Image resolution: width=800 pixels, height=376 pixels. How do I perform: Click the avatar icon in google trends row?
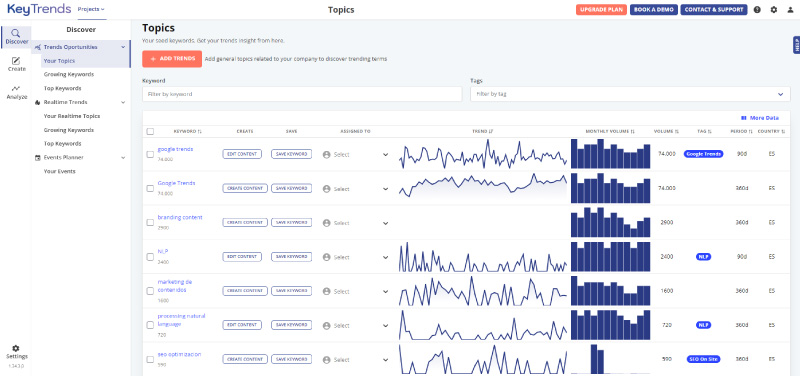click(x=327, y=154)
